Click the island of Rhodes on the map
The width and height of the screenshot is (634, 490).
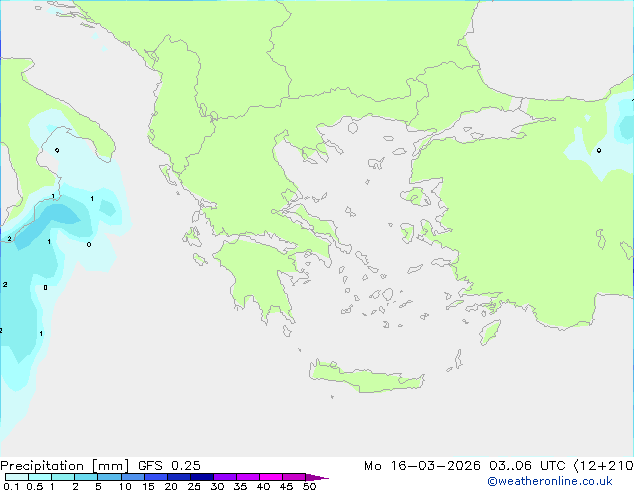tap(490, 332)
